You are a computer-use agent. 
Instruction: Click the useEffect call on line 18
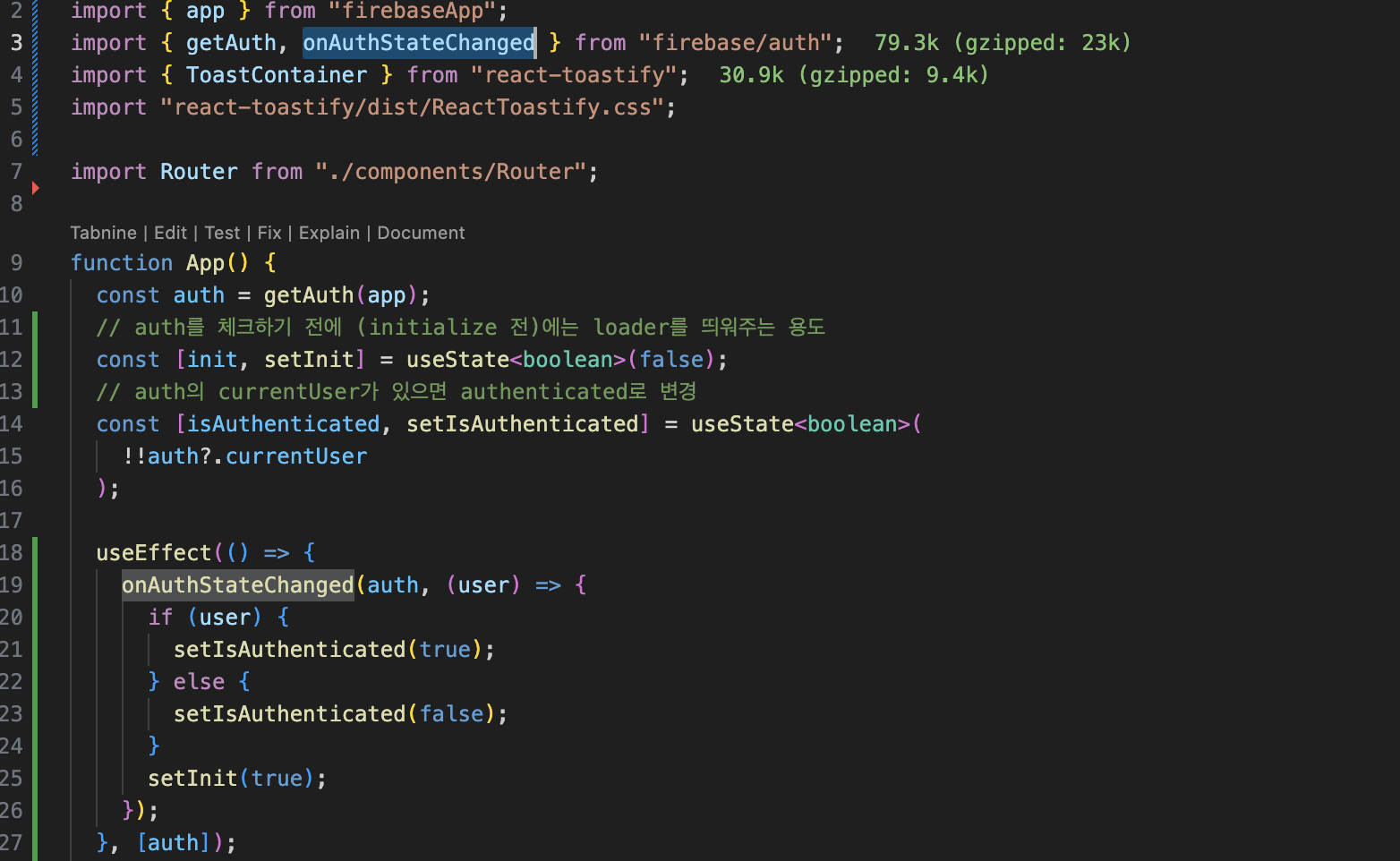(154, 553)
